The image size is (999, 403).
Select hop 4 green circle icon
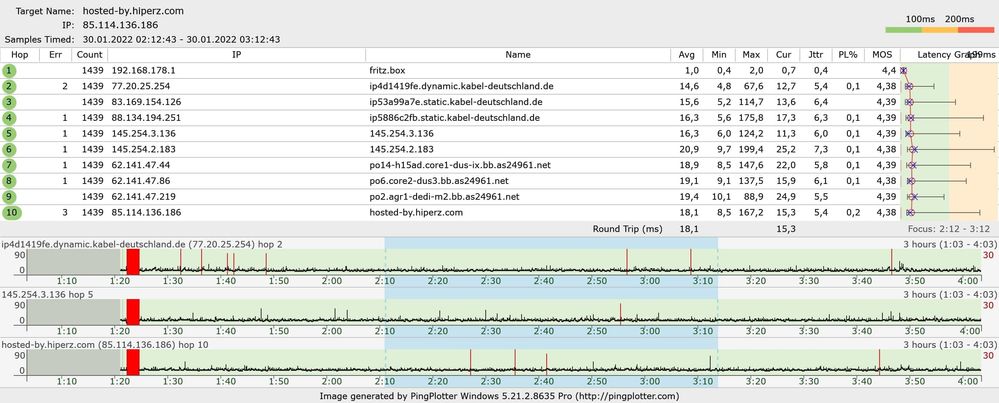(x=9, y=118)
